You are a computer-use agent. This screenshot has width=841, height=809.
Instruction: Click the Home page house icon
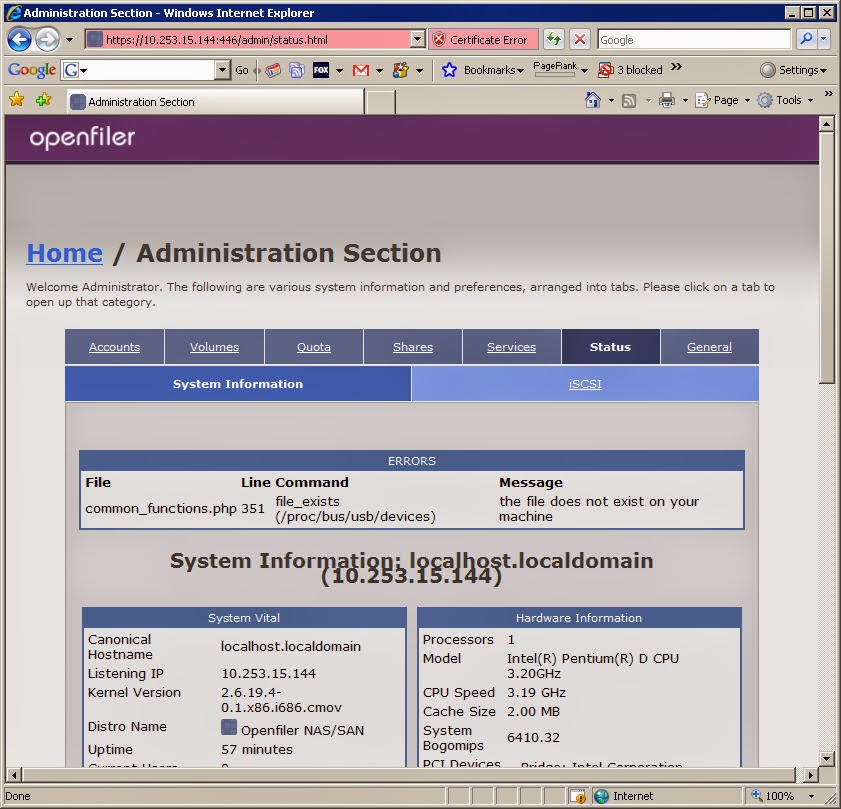(x=593, y=100)
